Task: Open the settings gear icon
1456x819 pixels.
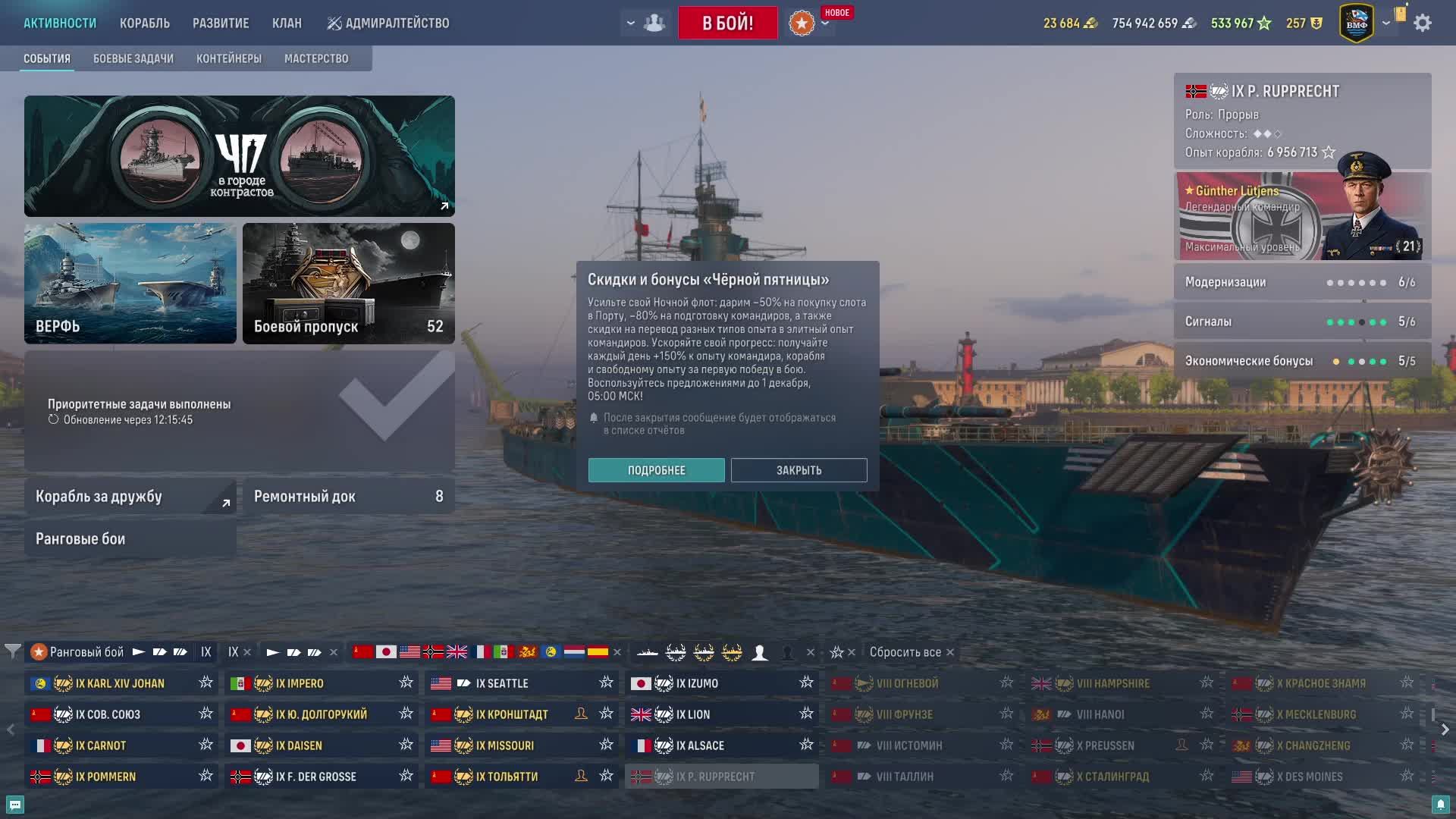Action: tap(1423, 23)
